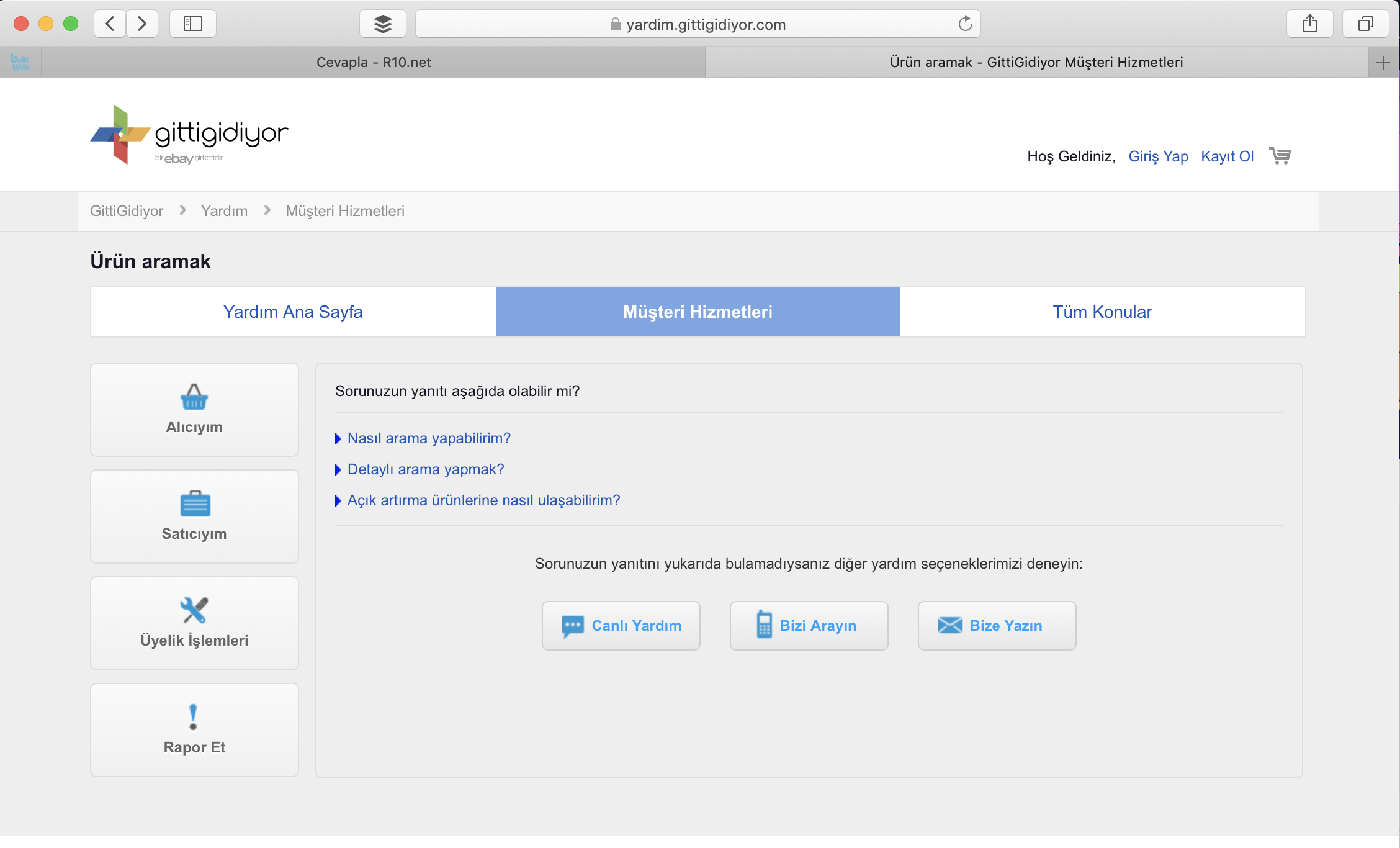Choose the Üyelik İşlemleri label
1400x848 pixels.
[x=194, y=640]
